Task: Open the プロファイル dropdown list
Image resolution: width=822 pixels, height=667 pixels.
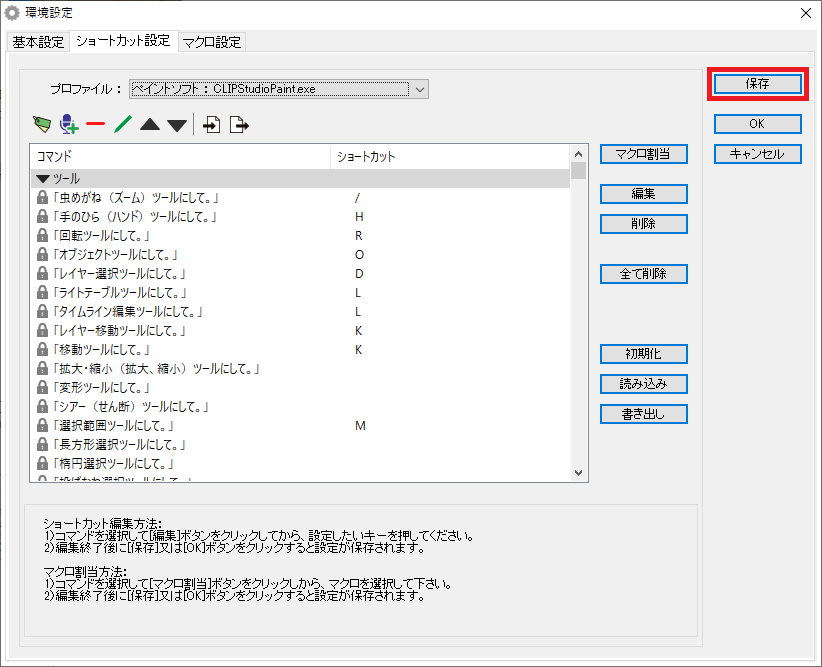Action: pos(420,89)
